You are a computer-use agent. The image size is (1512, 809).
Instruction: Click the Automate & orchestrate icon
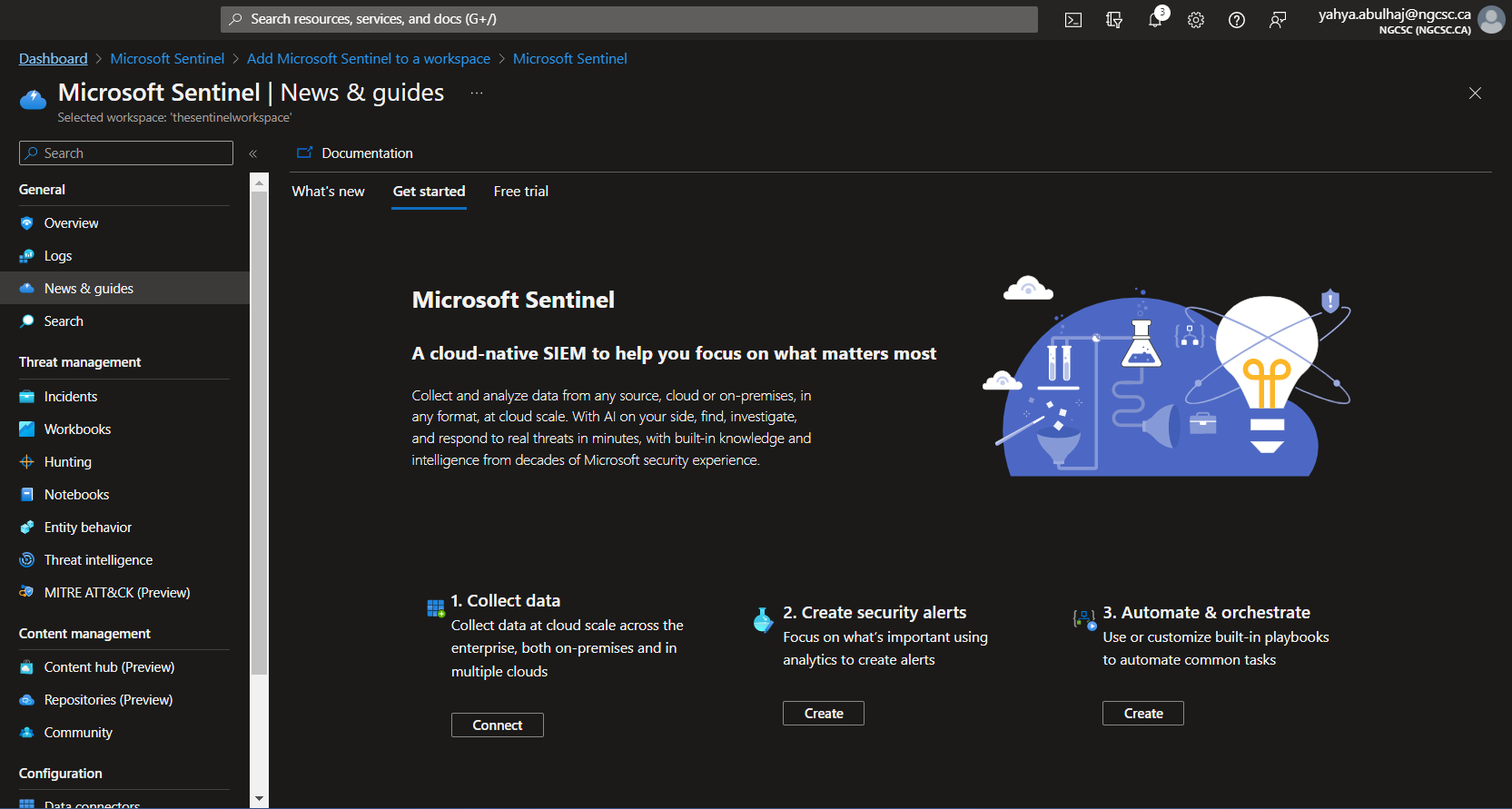(1085, 620)
